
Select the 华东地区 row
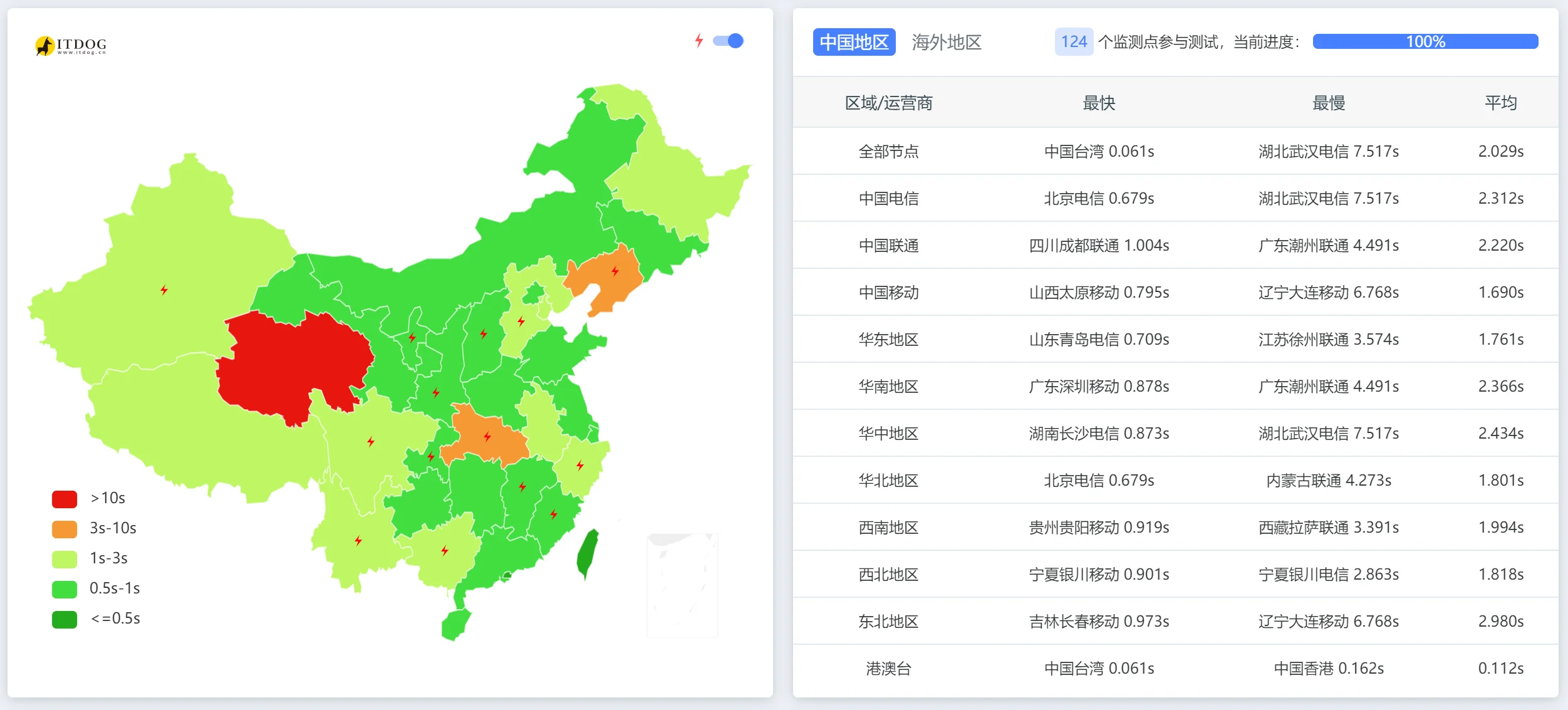click(x=888, y=340)
